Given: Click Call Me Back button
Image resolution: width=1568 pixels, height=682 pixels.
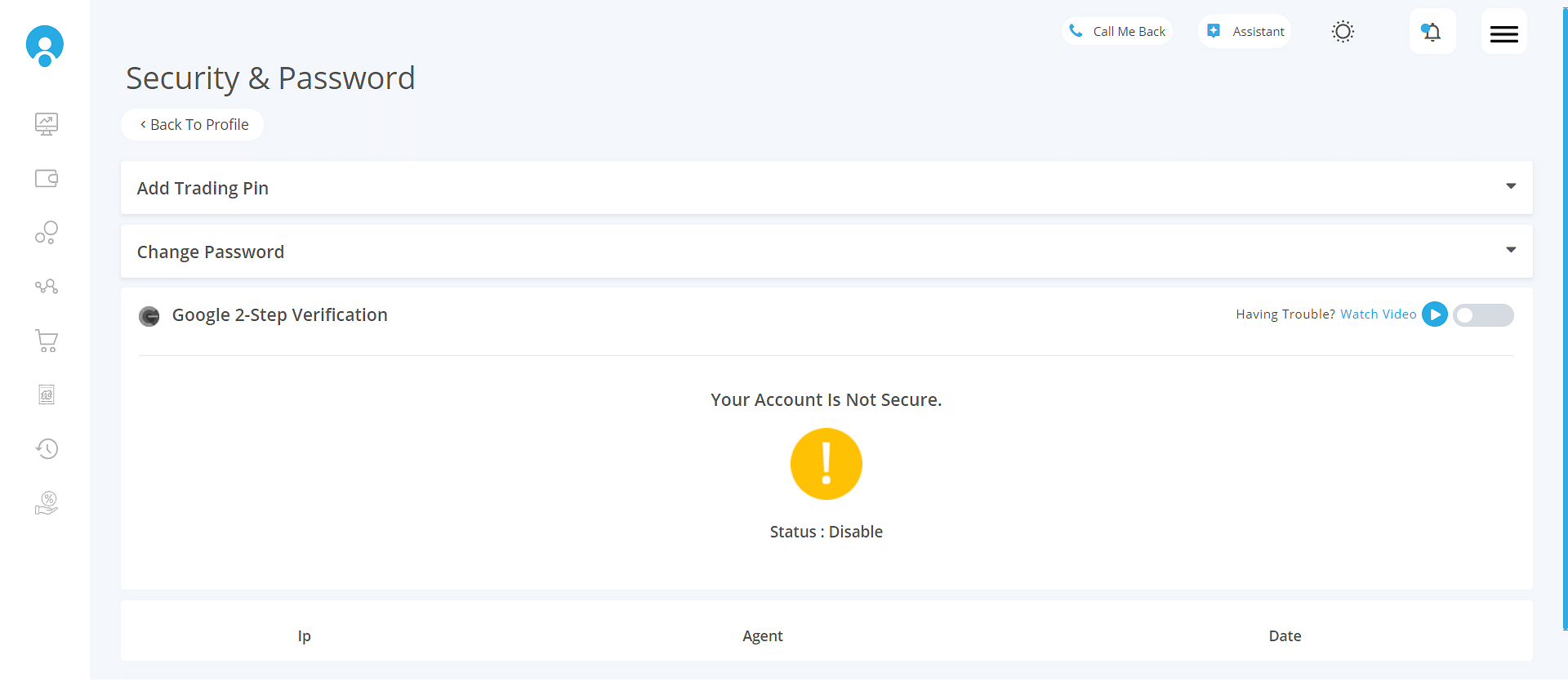Looking at the screenshot, I should (x=1117, y=31).
